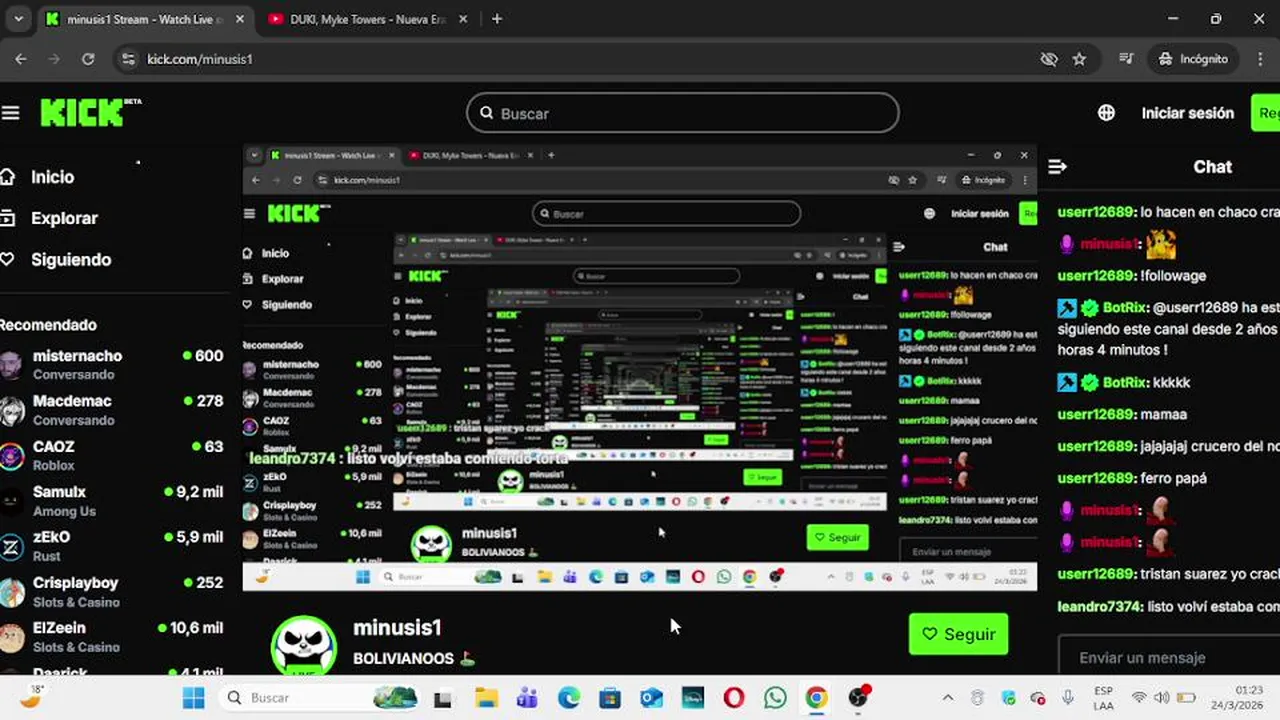This screenshot has width=1280, height=720.
Task: Open the Kick hamburger menu
Action: 10,113
